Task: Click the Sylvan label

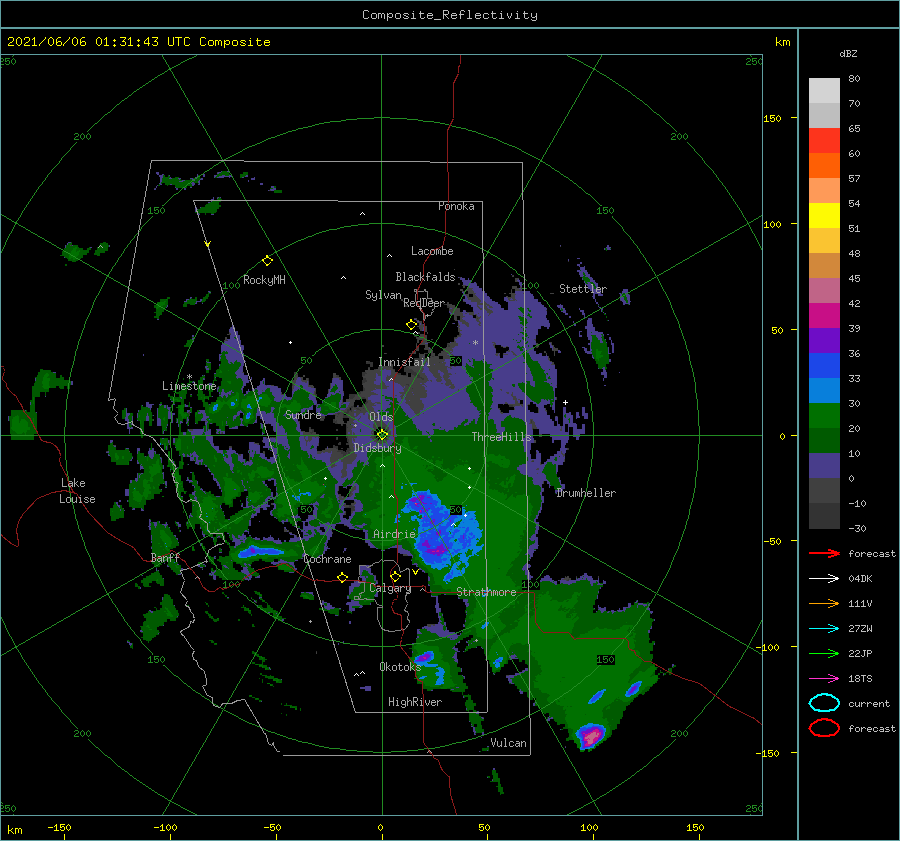Action: tap(383, 295)
